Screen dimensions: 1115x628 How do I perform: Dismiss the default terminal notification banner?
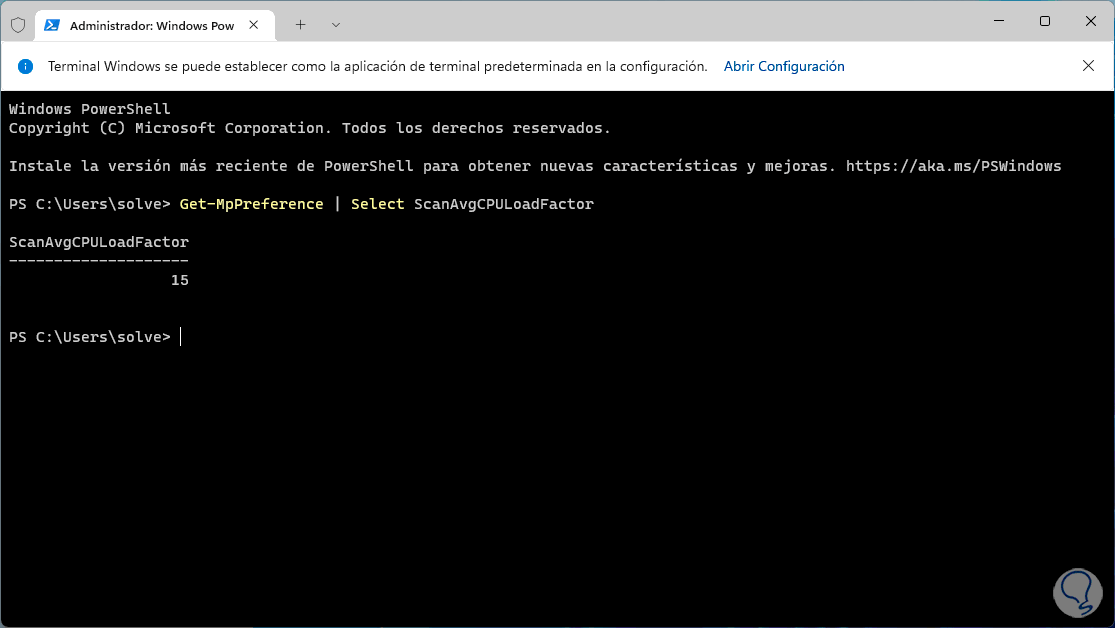(x=1088, y=66)
